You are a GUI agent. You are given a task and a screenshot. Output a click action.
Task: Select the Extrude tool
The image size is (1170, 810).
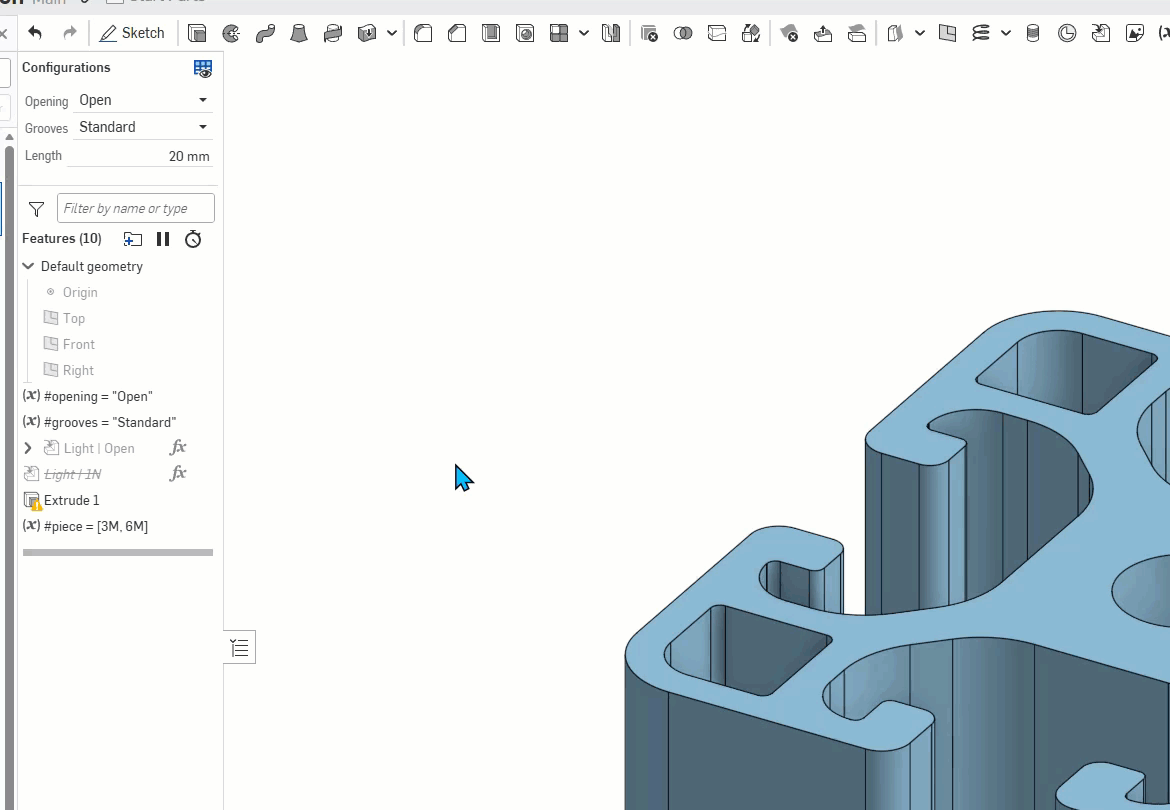[x=197, y=33]
